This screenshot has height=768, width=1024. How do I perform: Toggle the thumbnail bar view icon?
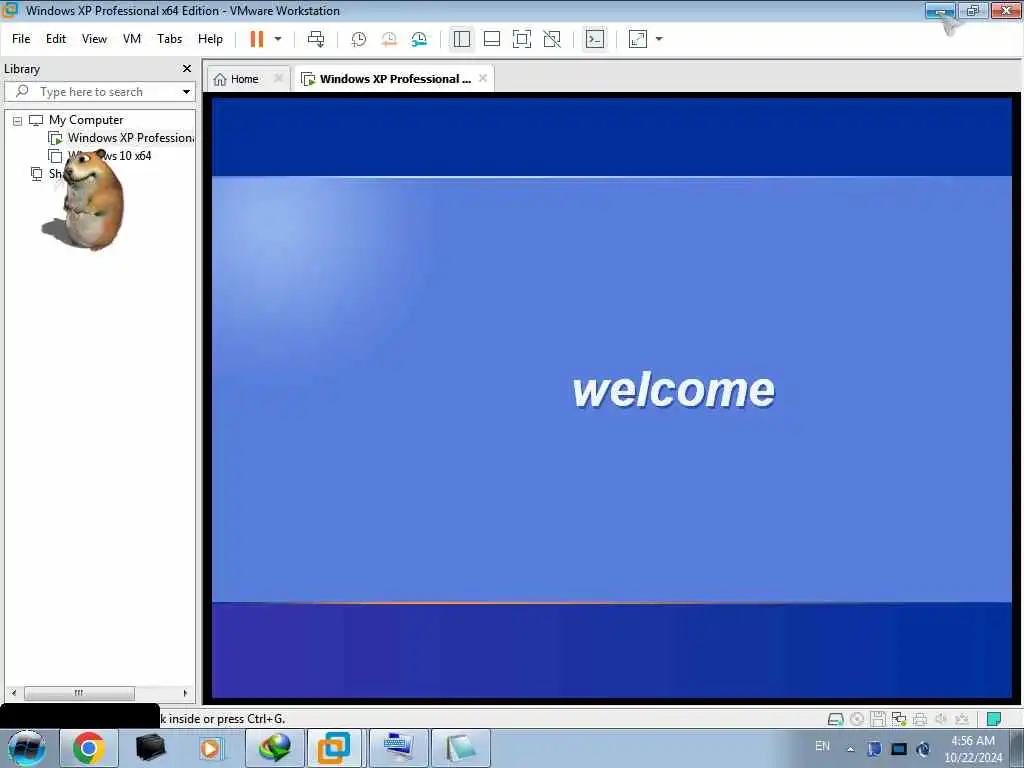[492, 39]
